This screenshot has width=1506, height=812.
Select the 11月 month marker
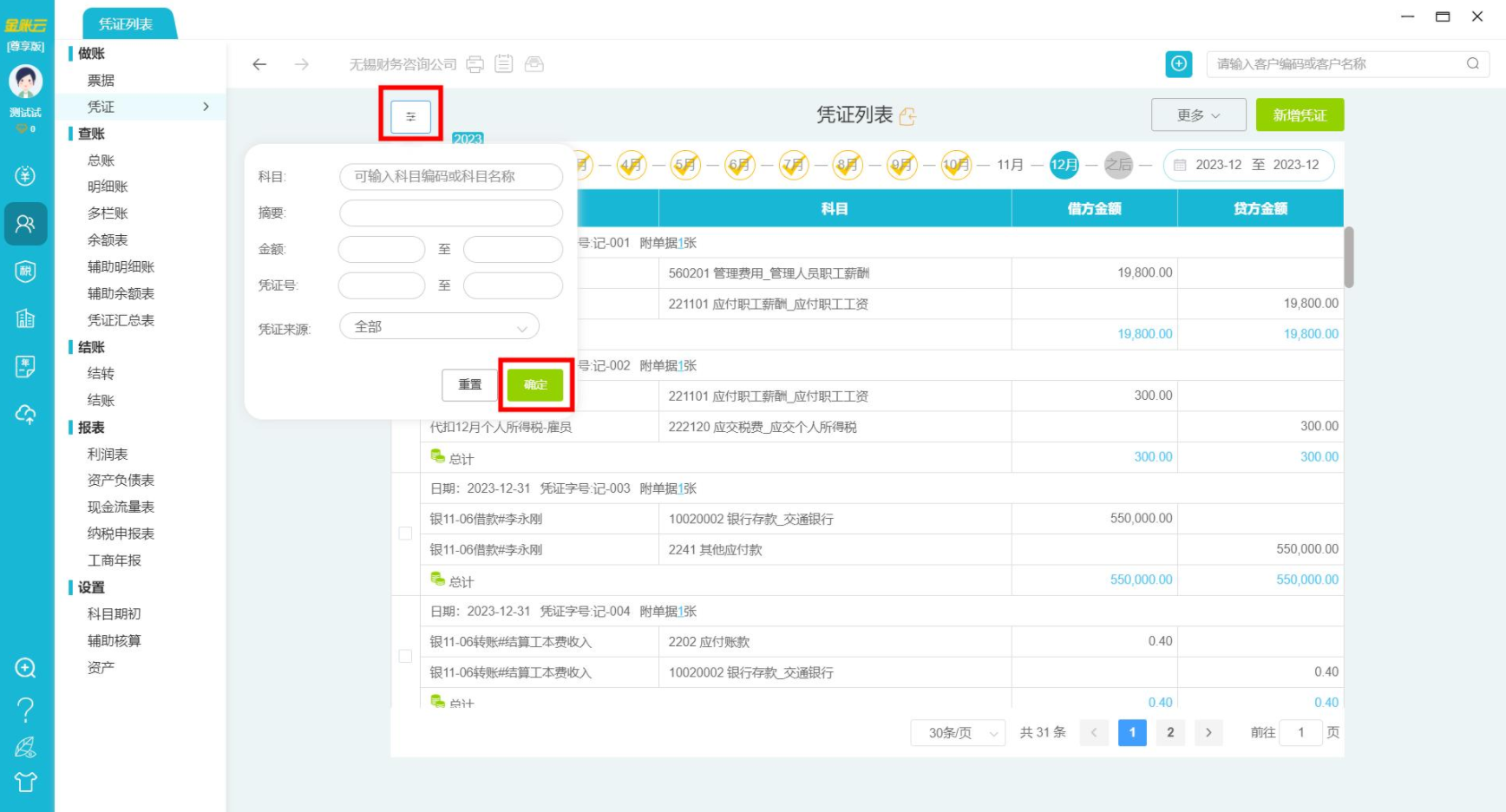pyautogui.click(x=1010, y=165)
